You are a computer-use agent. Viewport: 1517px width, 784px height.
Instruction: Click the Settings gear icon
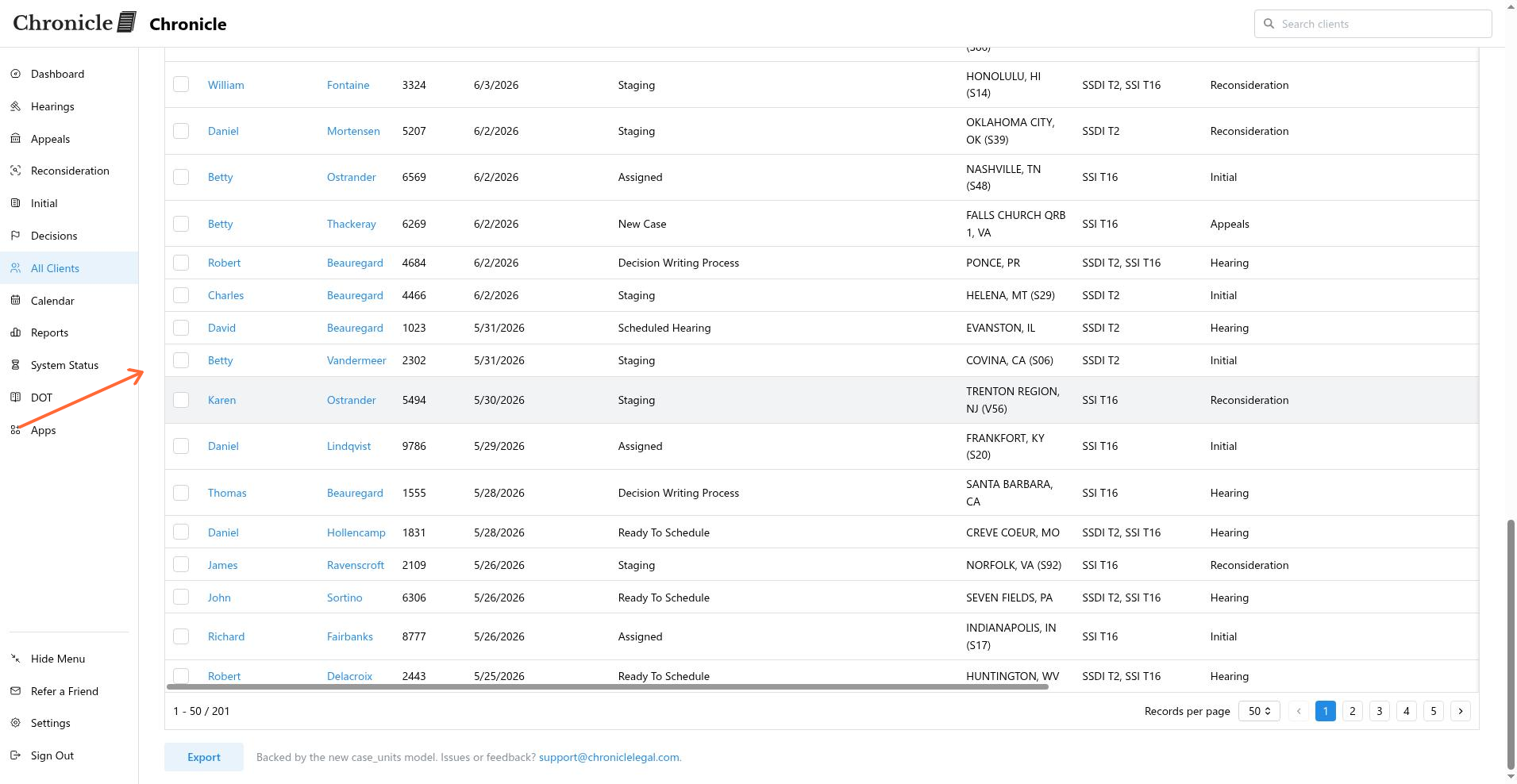(15, 723)
